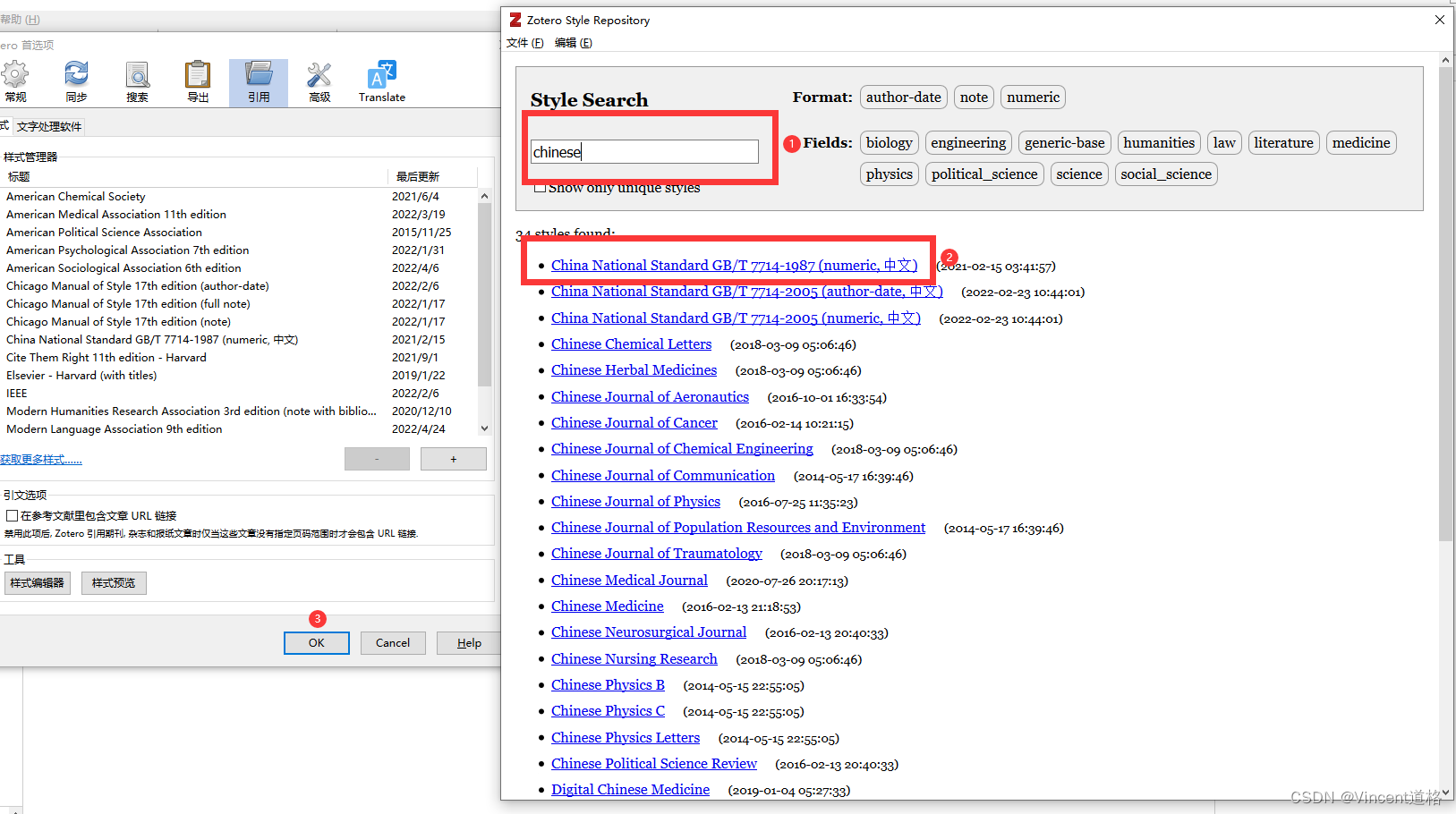Screen dimensions: 1456x814
Task: Open the 同步 (Sync) preferences pane
Action: (76, 82)
